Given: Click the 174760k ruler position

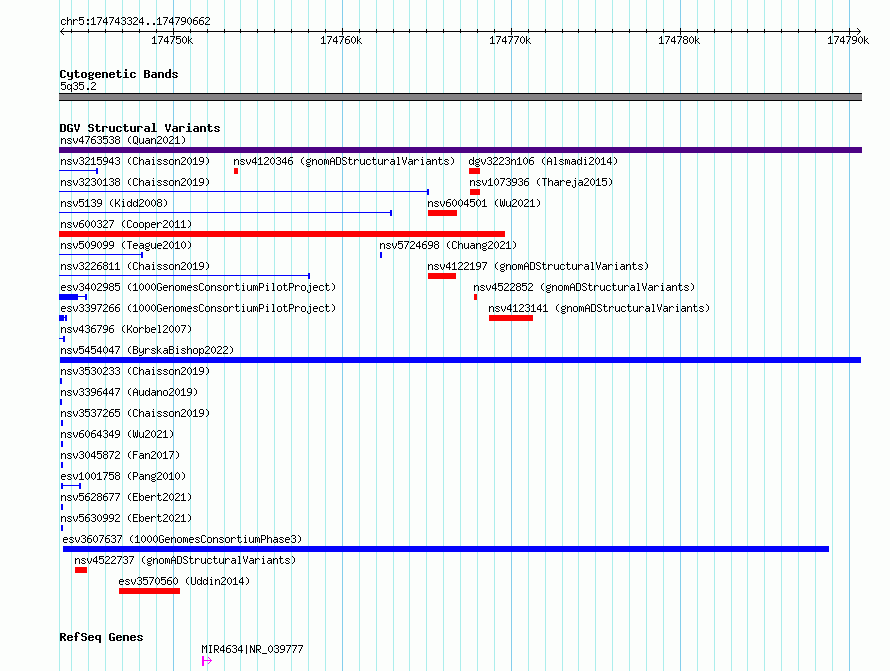Looking at the screenshot, I should click(x=341, y=40).
